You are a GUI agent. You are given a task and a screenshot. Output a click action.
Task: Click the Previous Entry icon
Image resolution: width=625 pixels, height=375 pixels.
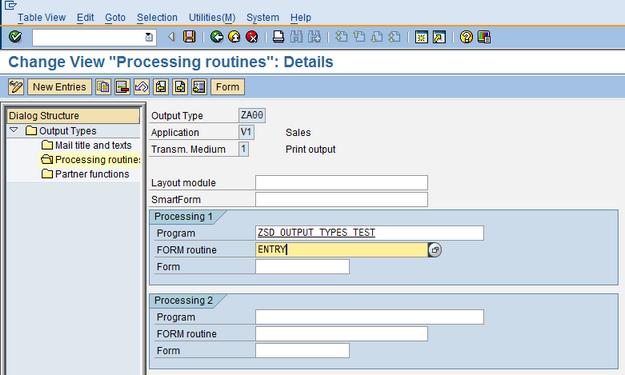pyautogui.click(x=161, y=87)
